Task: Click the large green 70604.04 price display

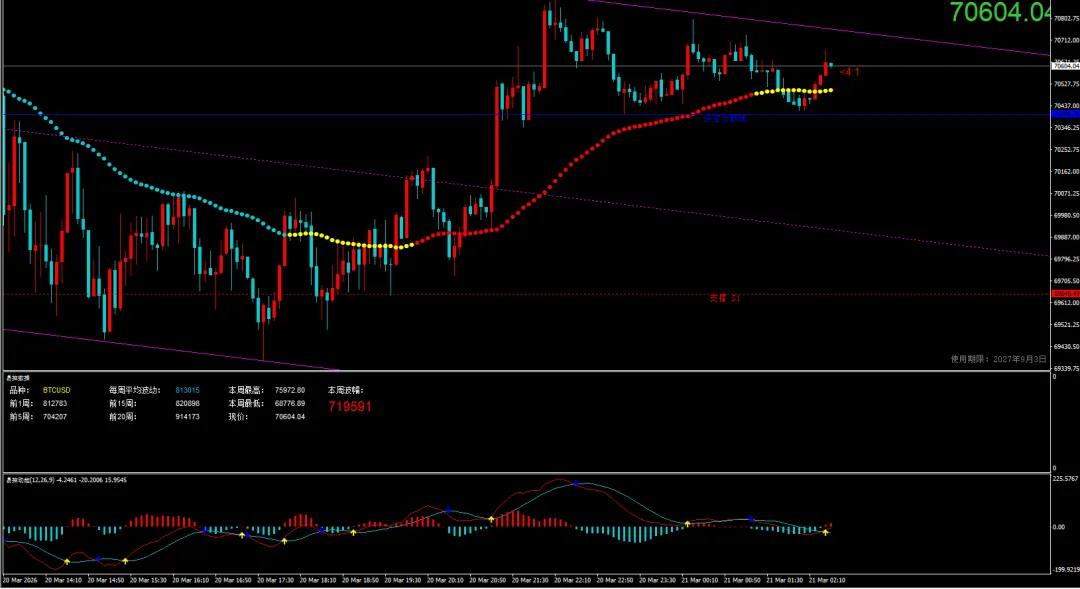Action: [1000, 12]
